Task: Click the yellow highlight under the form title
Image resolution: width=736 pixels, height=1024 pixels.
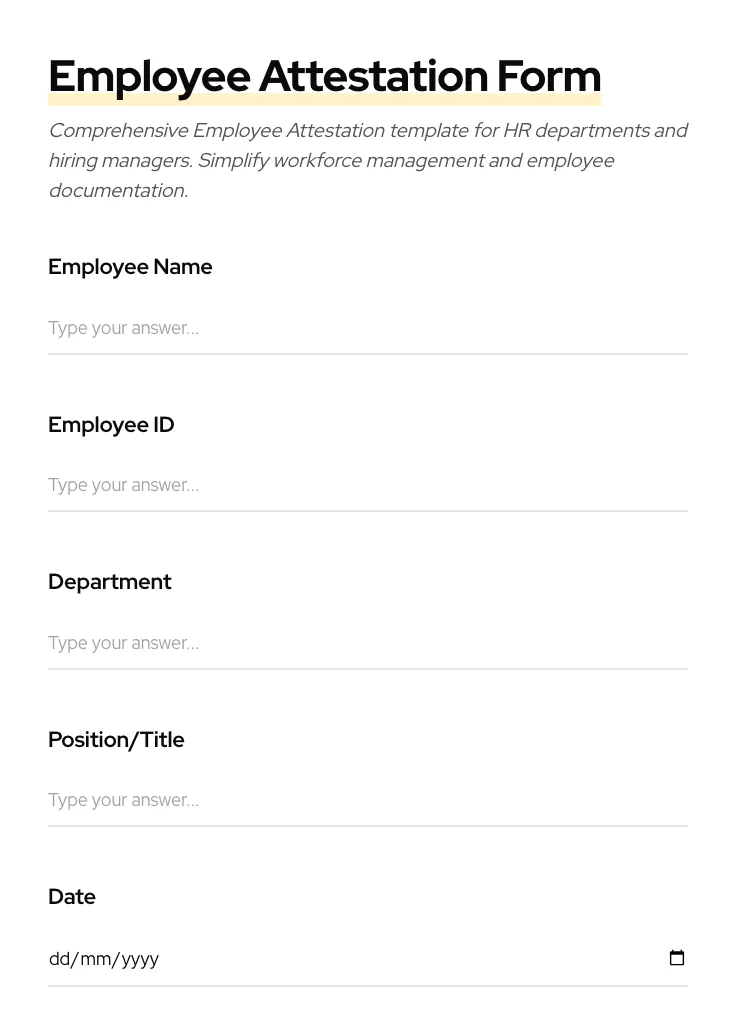Action: (324, 99)
